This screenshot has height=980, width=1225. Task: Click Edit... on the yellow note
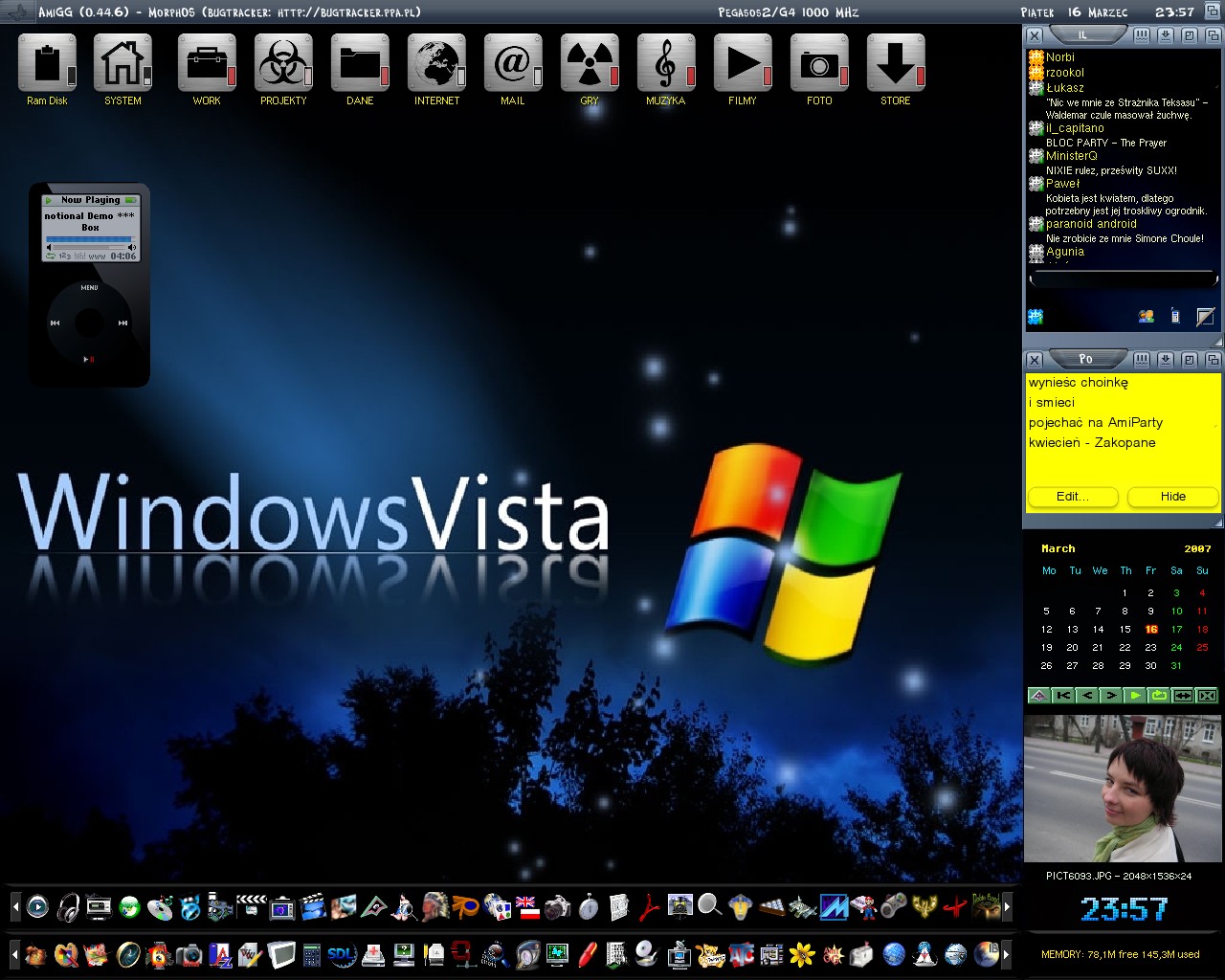click(x=1073, y=497)
